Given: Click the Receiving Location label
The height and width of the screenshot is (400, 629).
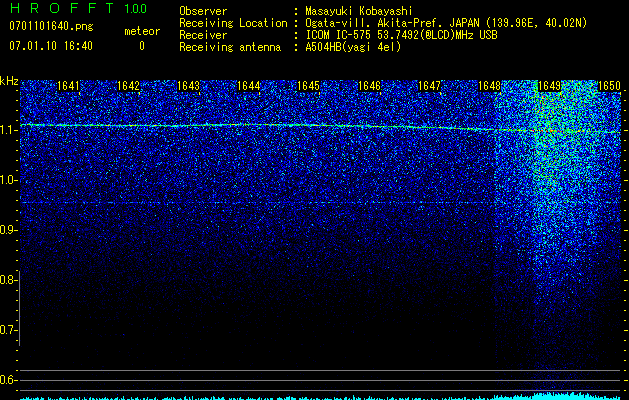Looking at the screenshot, I should (233, 23).
